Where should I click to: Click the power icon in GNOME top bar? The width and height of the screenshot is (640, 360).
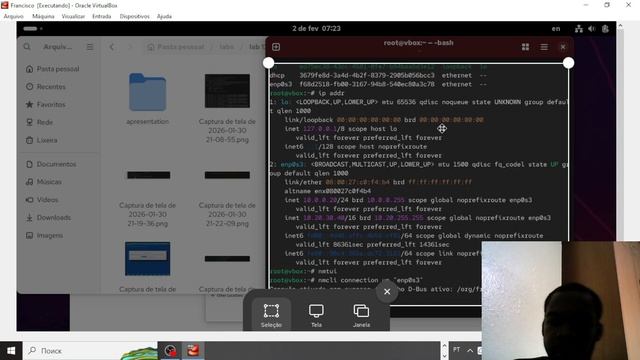click(605, 29)
